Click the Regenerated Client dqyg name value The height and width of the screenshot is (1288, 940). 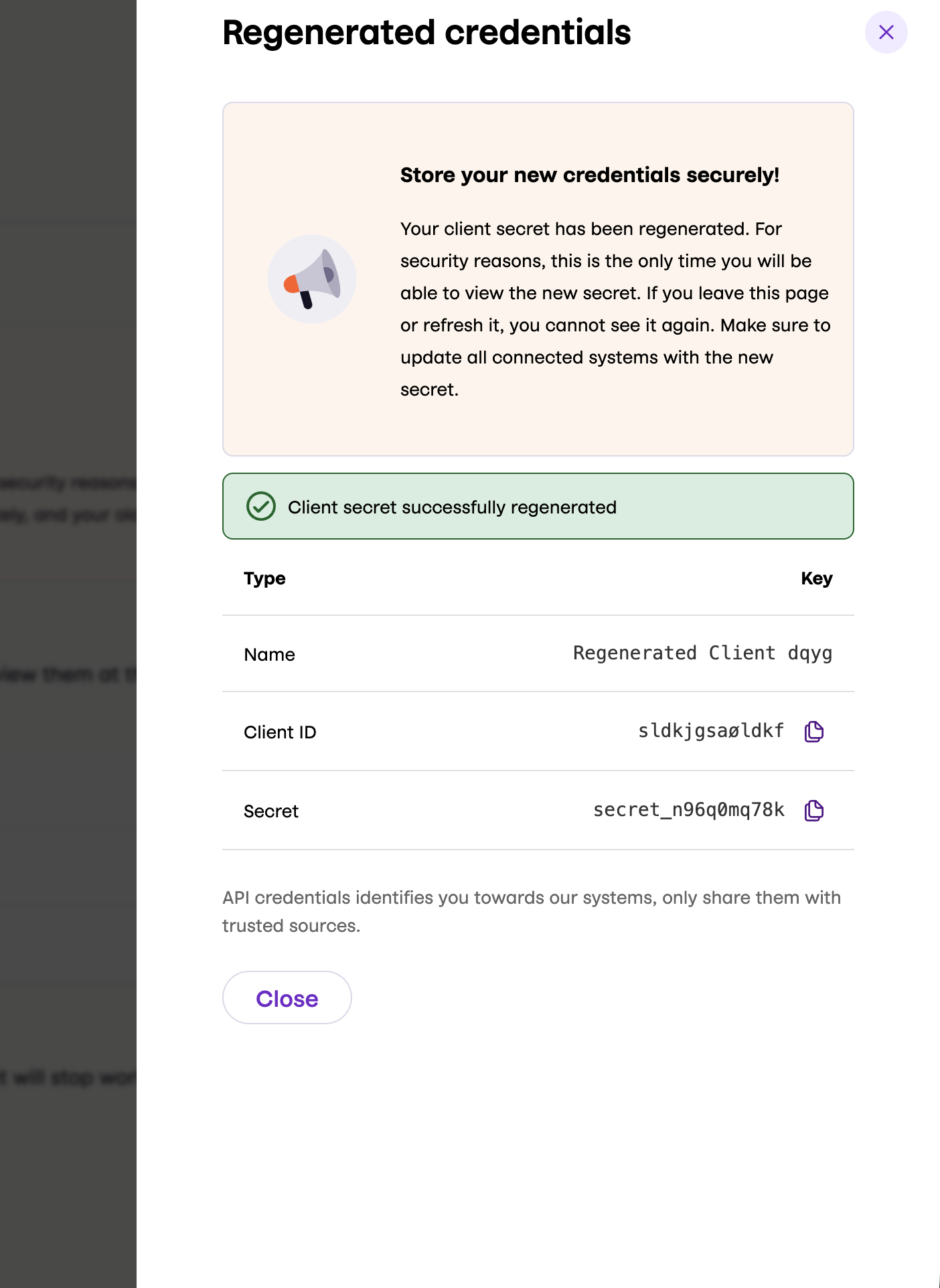702,653
